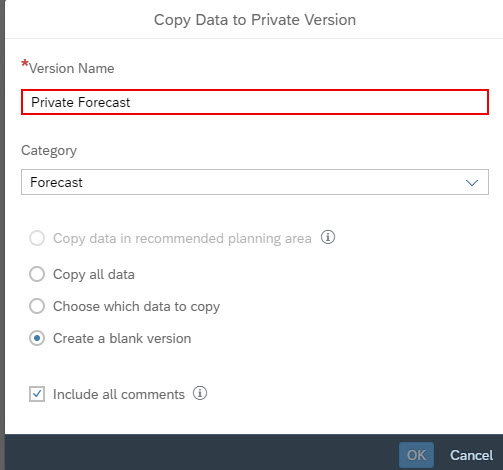Click 'Create a blank version' label text

122,339
